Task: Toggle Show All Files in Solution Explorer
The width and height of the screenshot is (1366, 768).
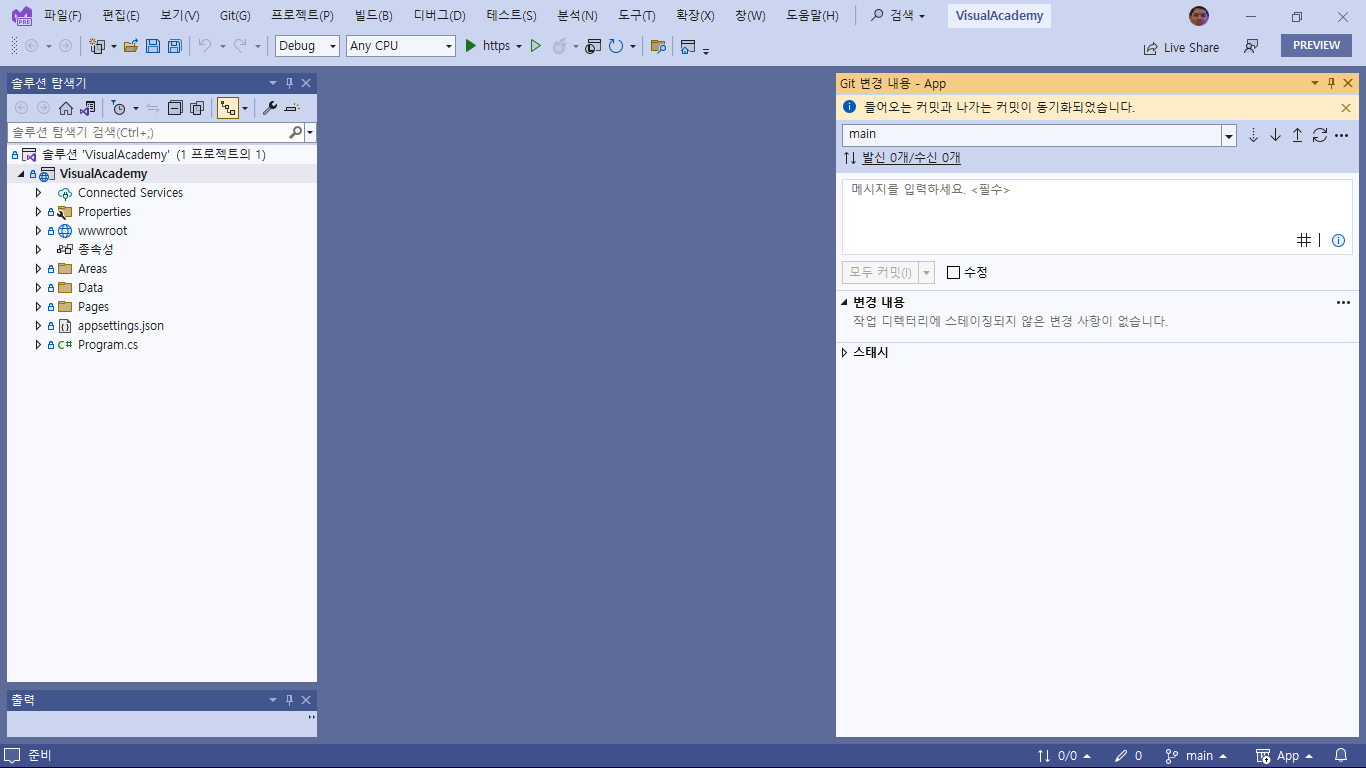Action: 197,108
